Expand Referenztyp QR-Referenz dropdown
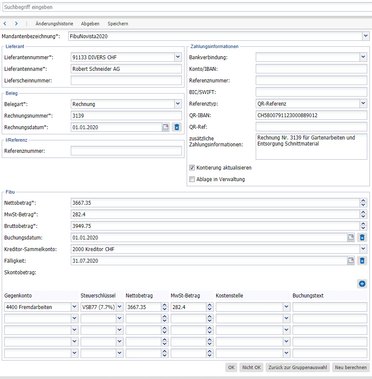Viewport: 372px width, 379px height. pyautogui.click(x=363, y=104)
